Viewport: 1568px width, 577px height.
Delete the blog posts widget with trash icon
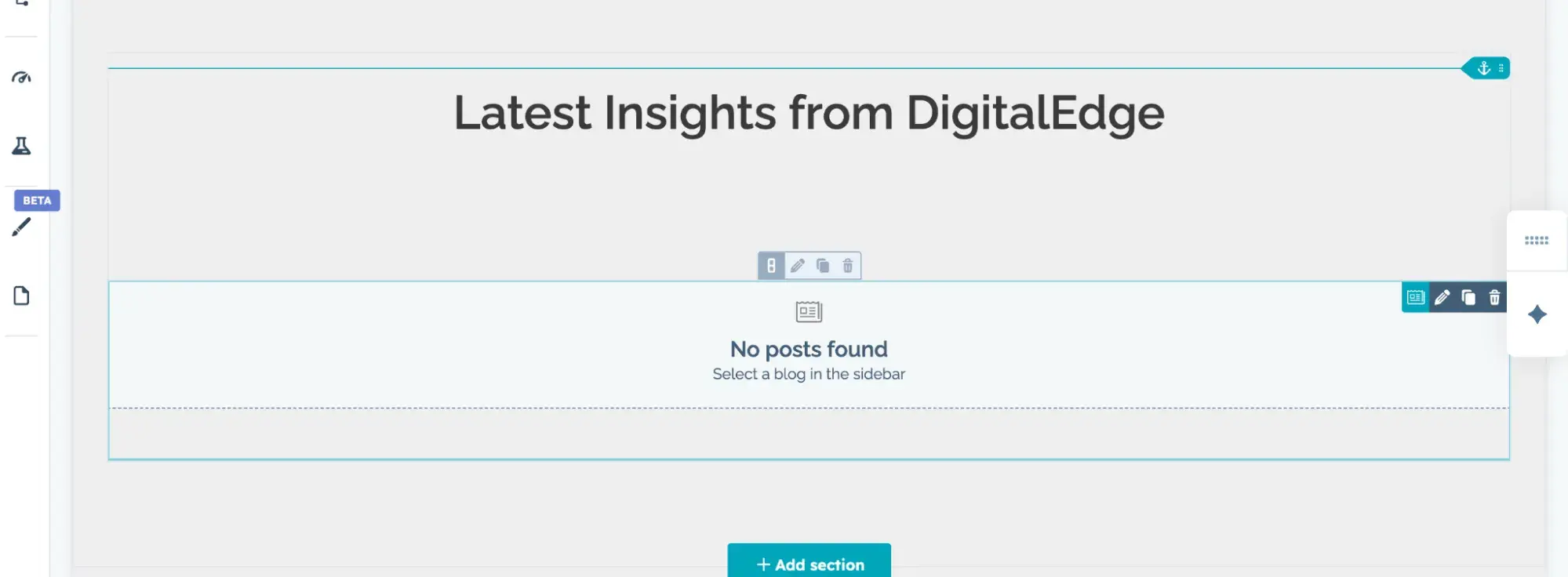tap(1494, 298)
